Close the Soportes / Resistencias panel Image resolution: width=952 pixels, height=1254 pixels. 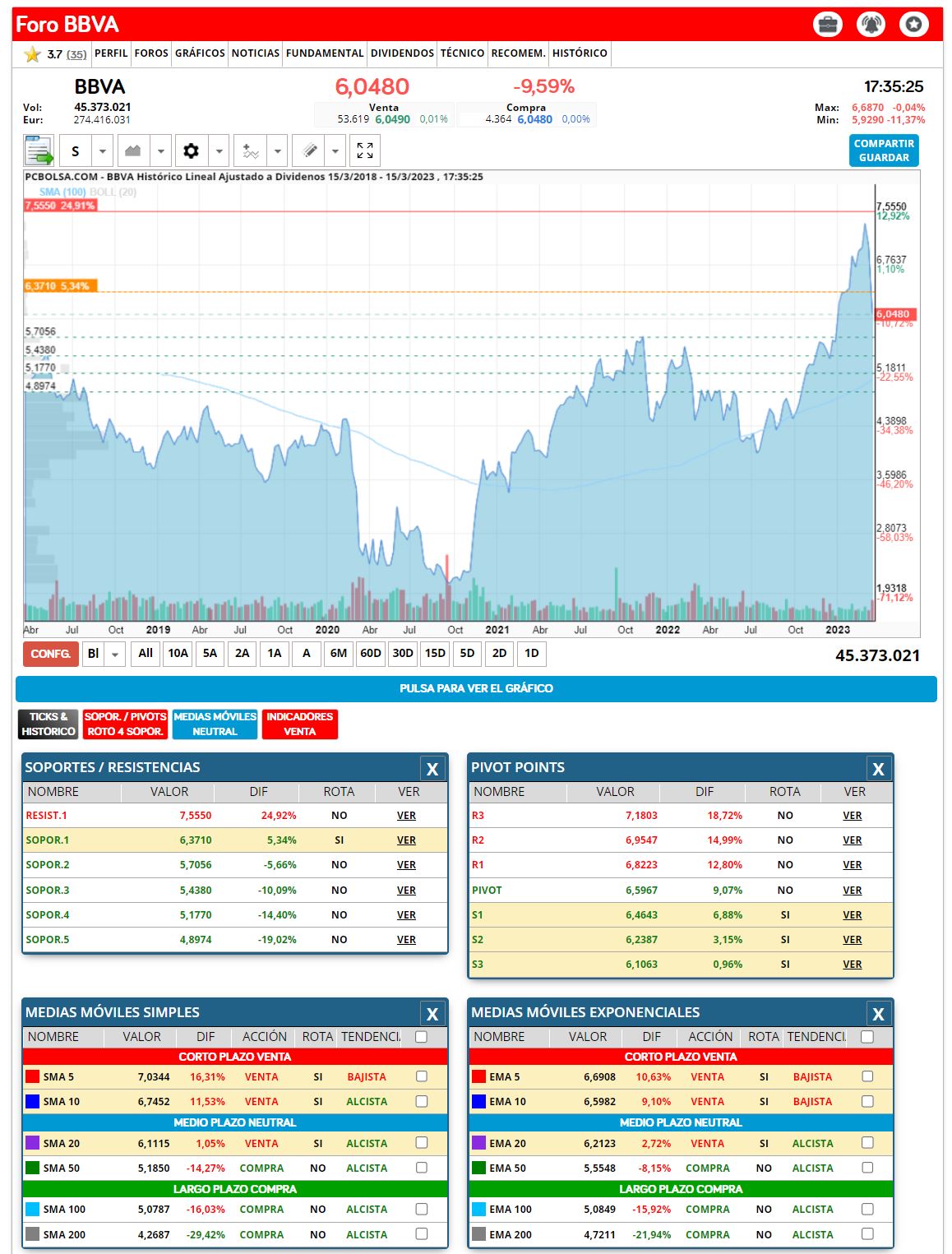click(x=432, y=769)
